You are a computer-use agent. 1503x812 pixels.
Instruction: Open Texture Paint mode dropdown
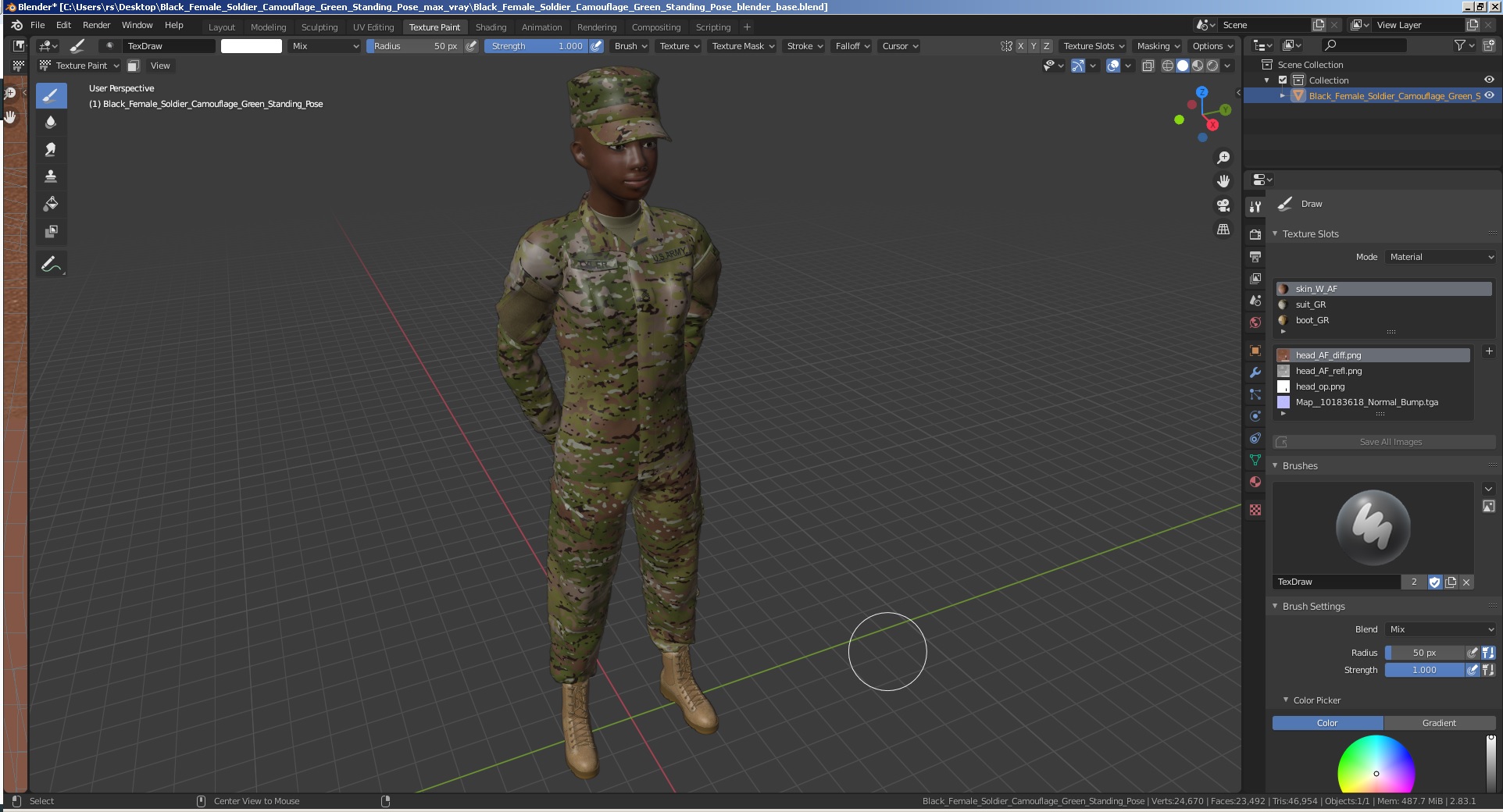(x=80, y=66)
